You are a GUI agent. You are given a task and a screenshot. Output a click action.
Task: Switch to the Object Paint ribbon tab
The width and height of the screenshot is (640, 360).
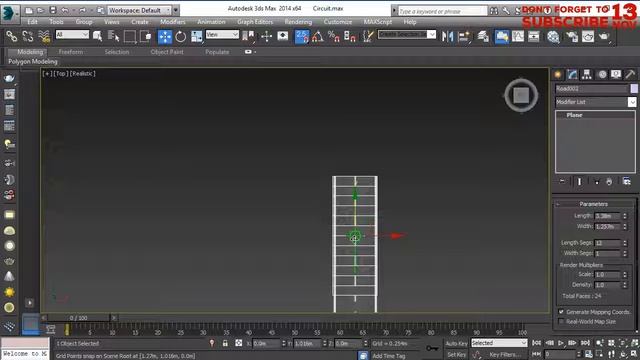coord(167,52)
